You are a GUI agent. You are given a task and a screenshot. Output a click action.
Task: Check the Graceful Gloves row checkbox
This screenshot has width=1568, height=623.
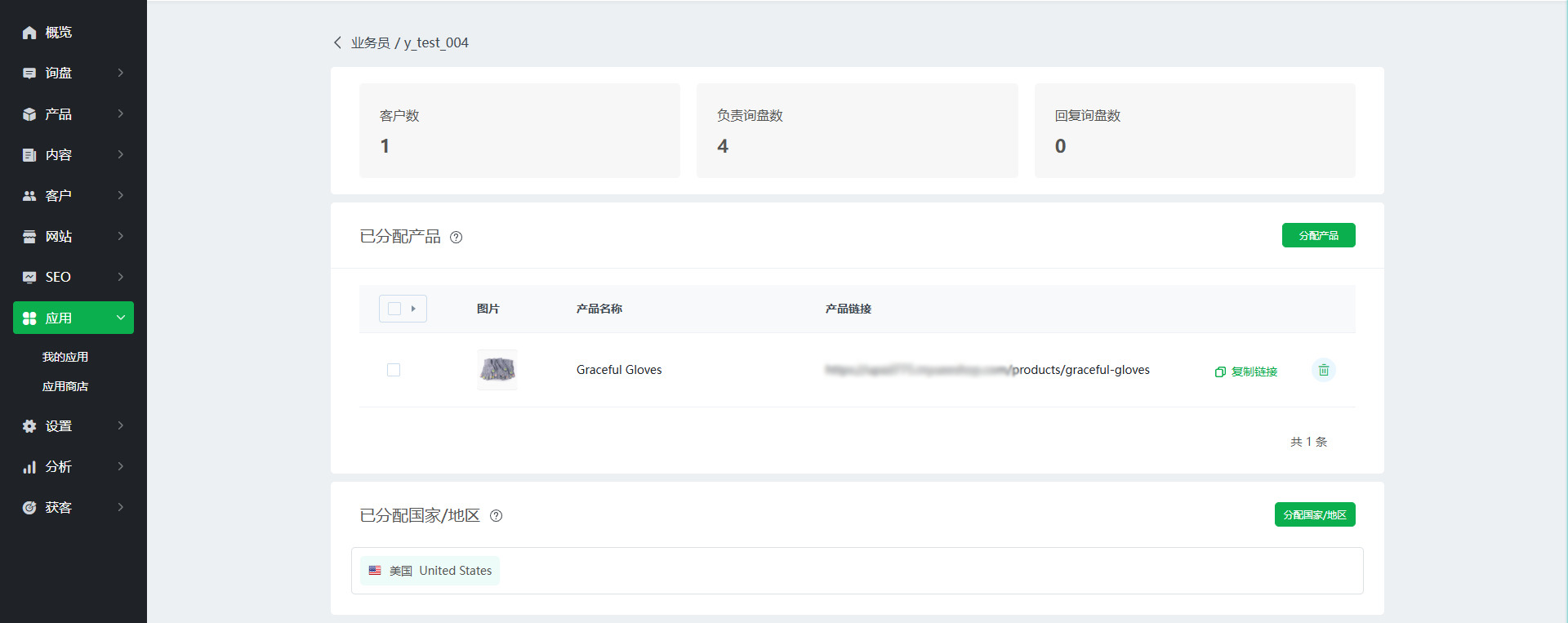click(394, 370)
